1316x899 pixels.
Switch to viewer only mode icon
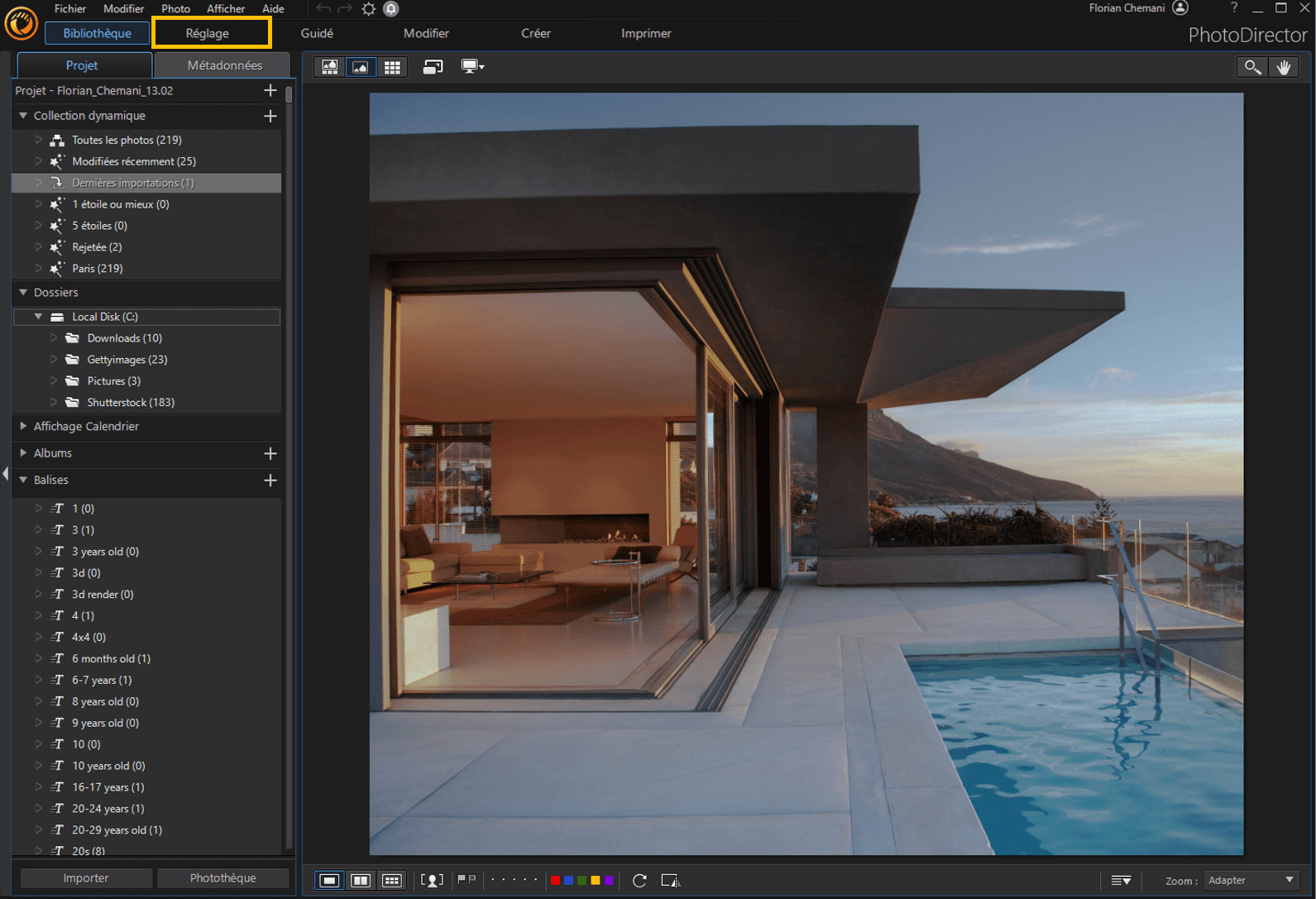pos(361,67)
